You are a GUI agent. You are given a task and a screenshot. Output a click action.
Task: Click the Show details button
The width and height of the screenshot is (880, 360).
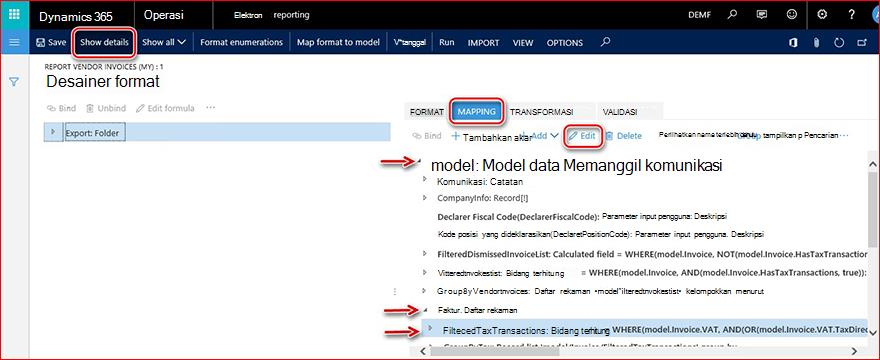(104, 42)
